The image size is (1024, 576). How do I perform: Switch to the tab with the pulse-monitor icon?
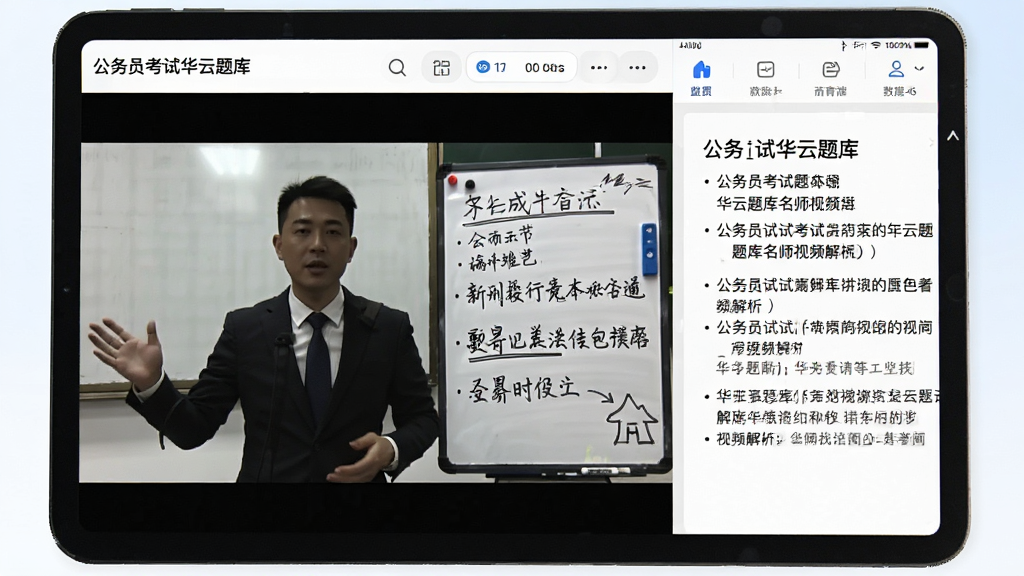pos(765,78)
